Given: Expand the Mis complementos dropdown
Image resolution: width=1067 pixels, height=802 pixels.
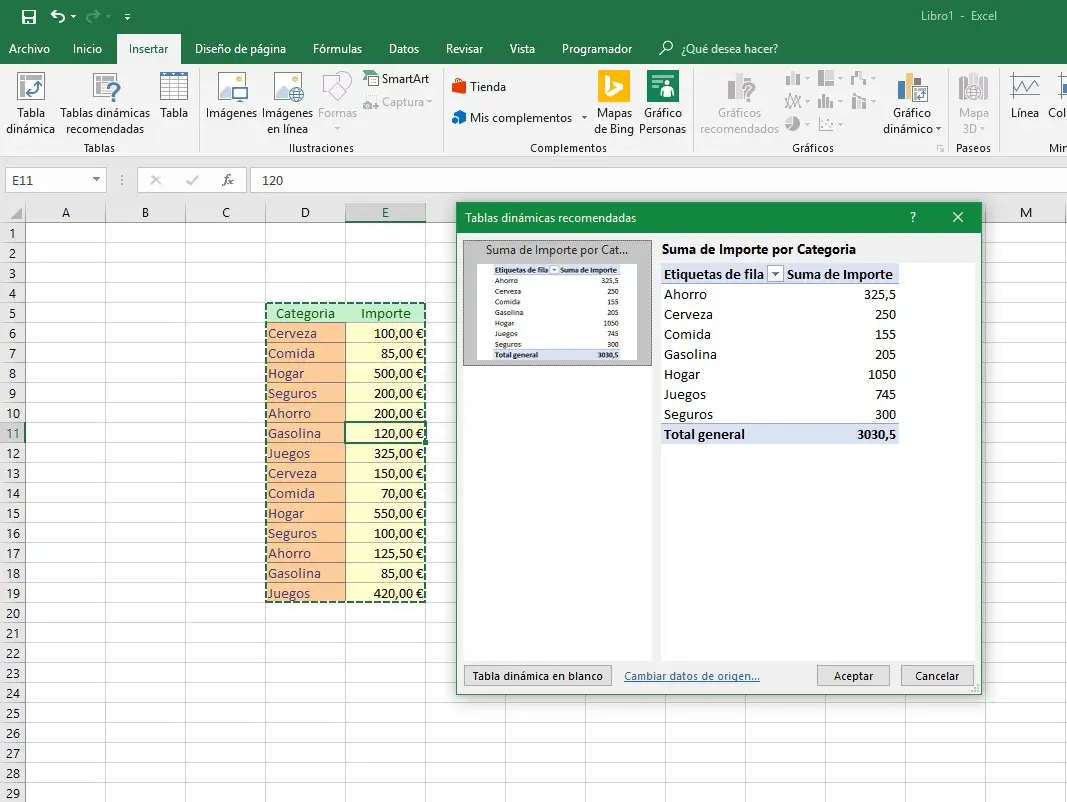Looking at the screenshot, I should coord(584,118).
